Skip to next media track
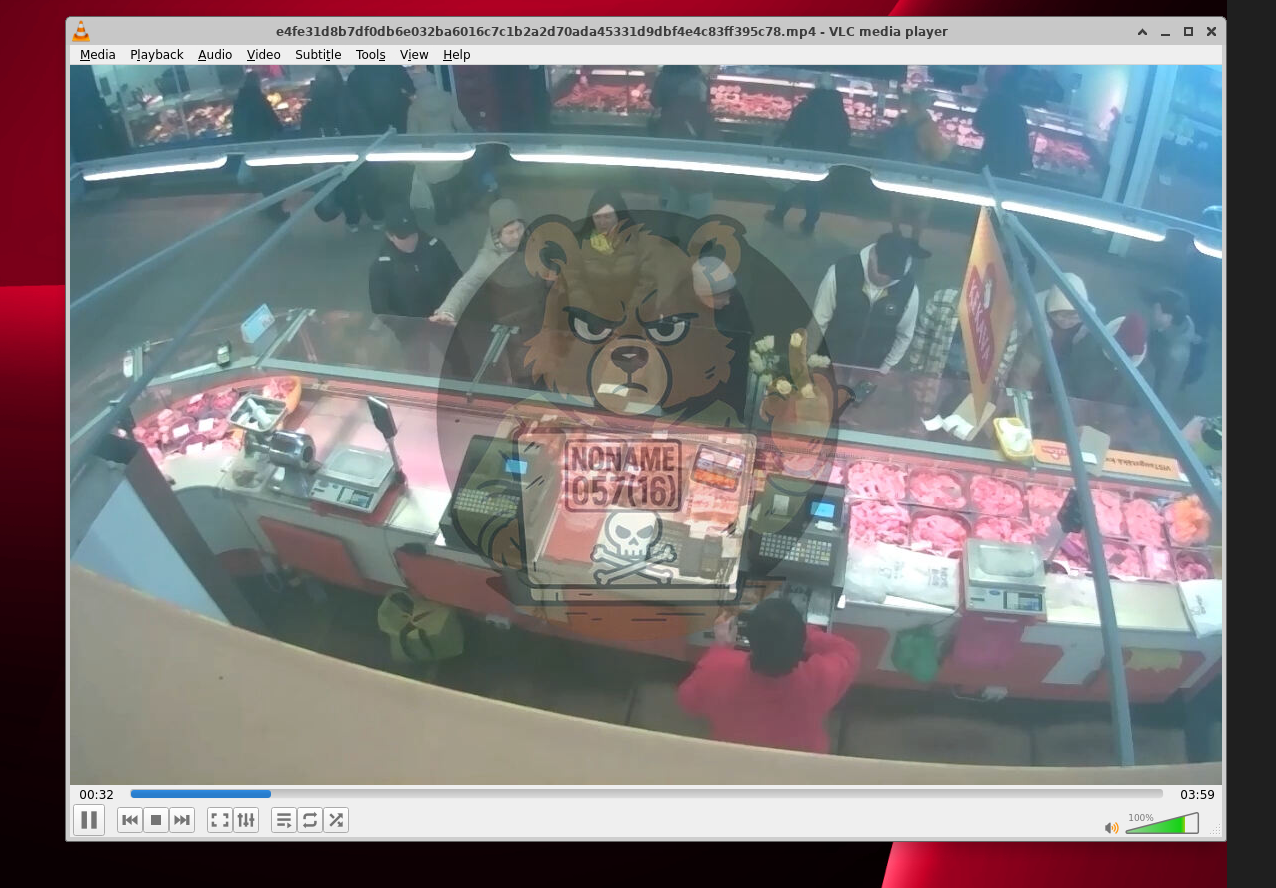Screen dimensions: 1276x888 (x=182, y=820)
